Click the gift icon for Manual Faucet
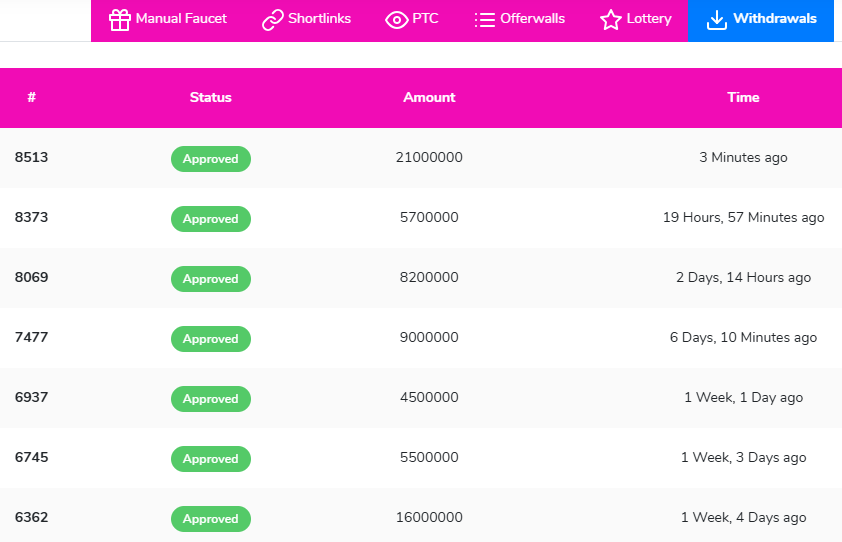 tap(119, 20)
